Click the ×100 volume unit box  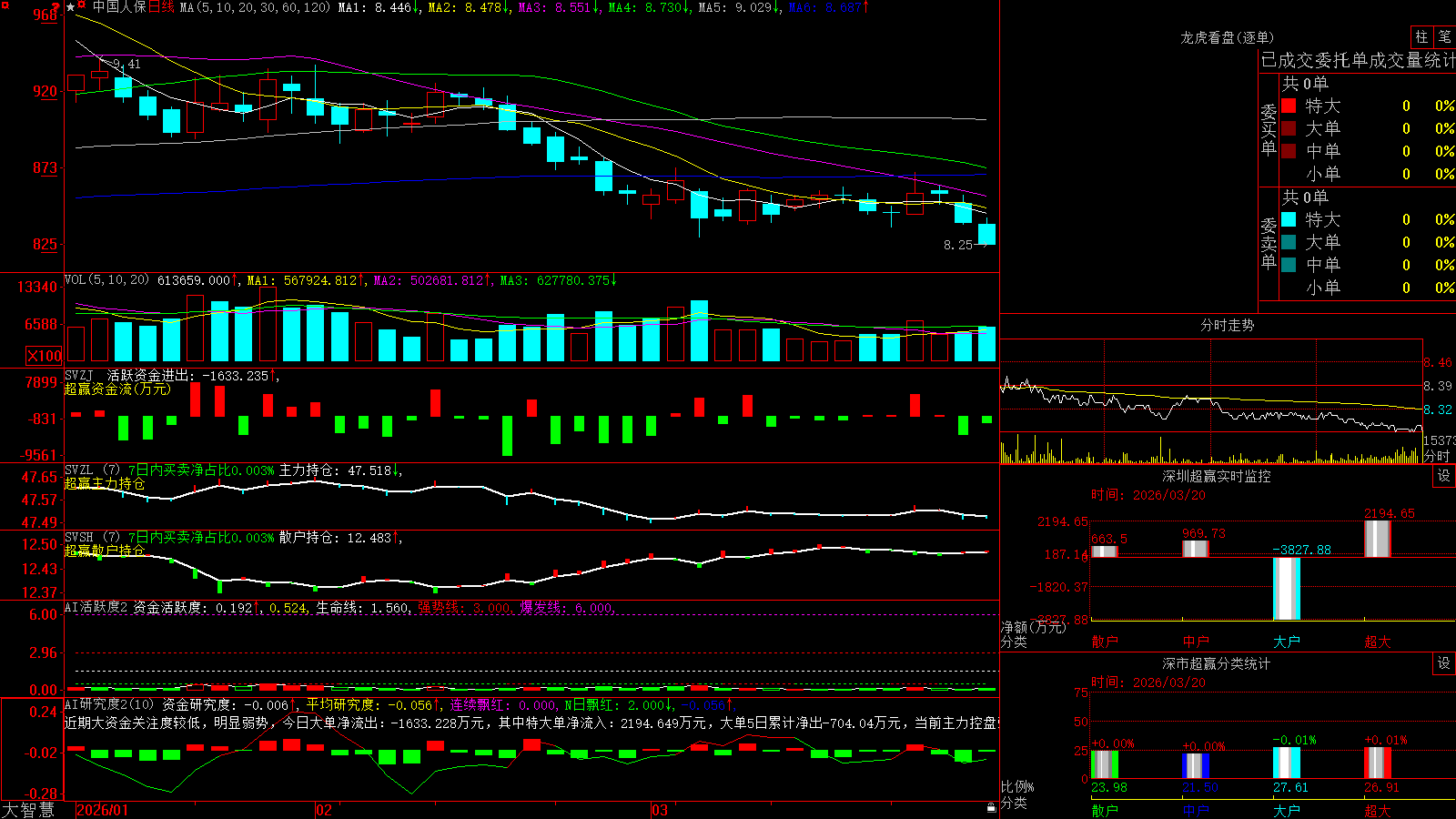click(x=44, y=356)
